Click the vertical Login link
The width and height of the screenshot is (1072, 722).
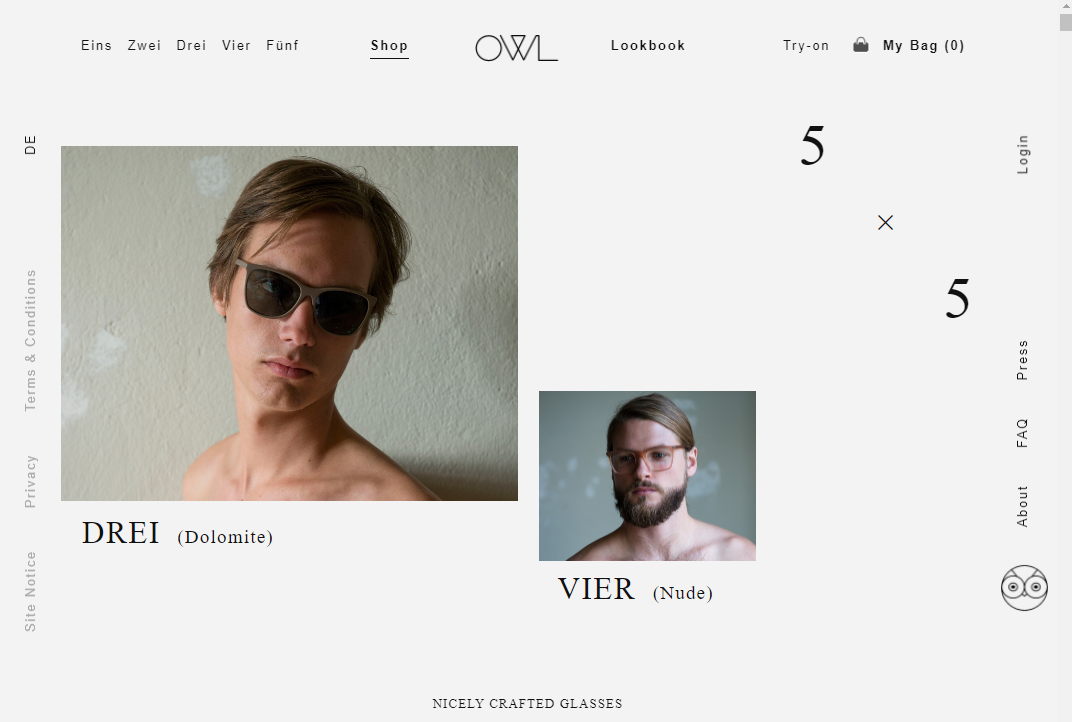point(1023,155)
